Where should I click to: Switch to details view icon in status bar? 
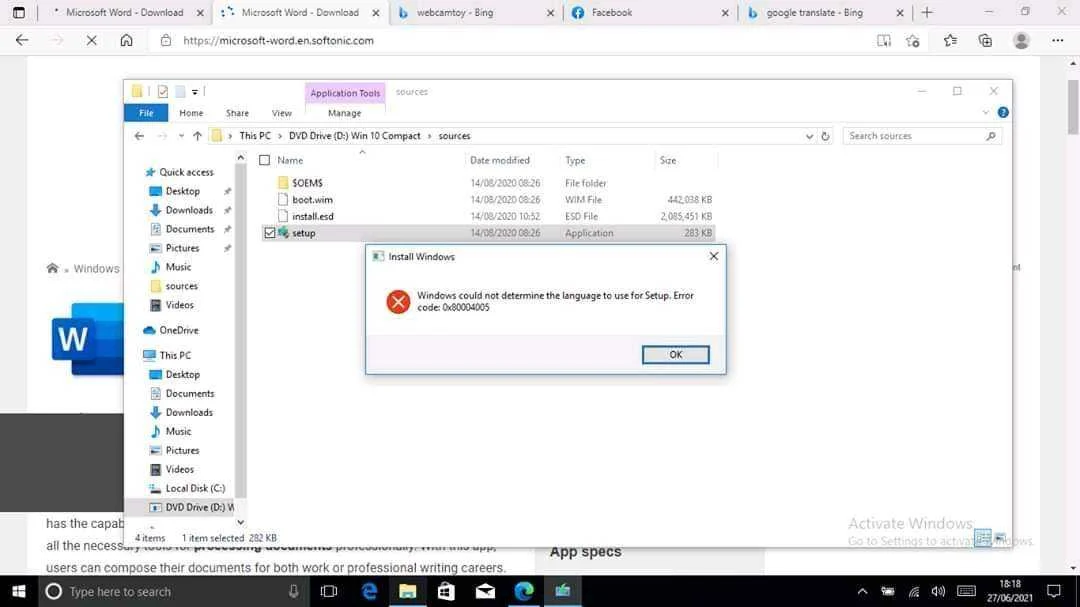983,537
